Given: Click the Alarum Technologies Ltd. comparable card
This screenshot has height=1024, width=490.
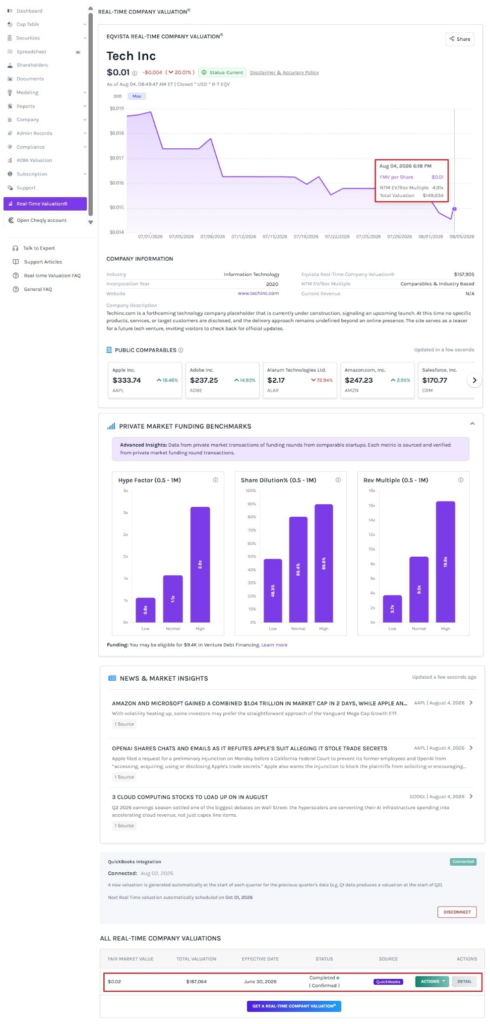Looking at the screenshot, I should pos(300,380).
